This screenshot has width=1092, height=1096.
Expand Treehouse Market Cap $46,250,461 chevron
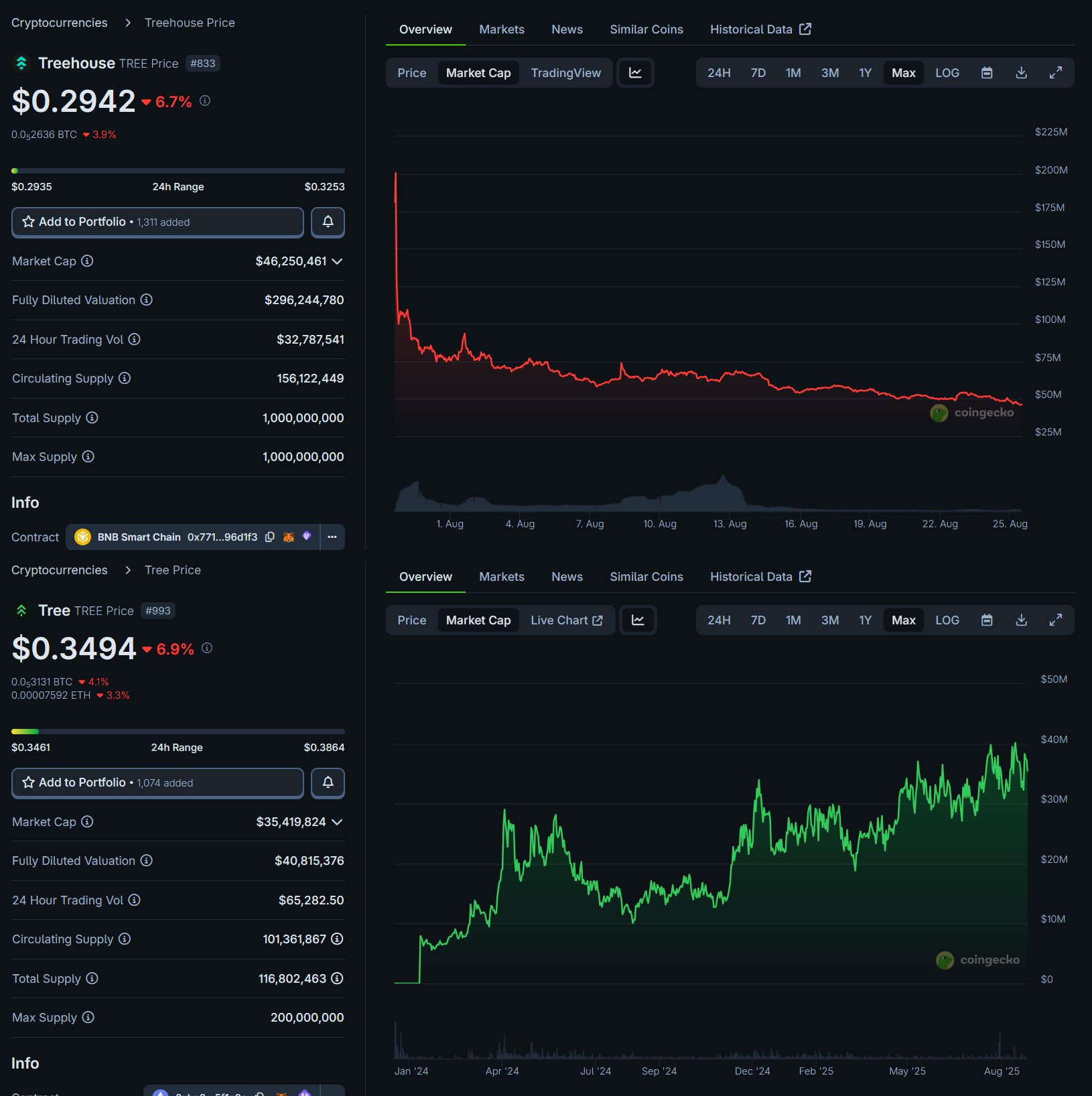pos(337,261)
